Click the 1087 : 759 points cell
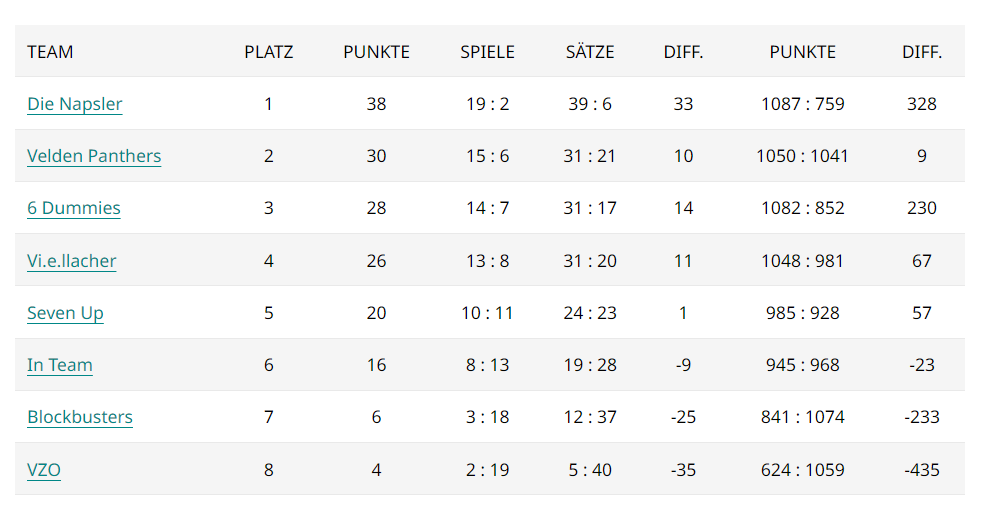The image size is (996, 519). (803, 104)
